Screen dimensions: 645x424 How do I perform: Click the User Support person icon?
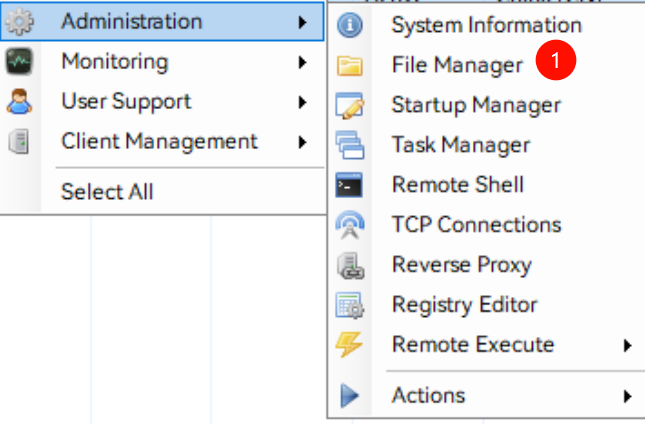20,102
